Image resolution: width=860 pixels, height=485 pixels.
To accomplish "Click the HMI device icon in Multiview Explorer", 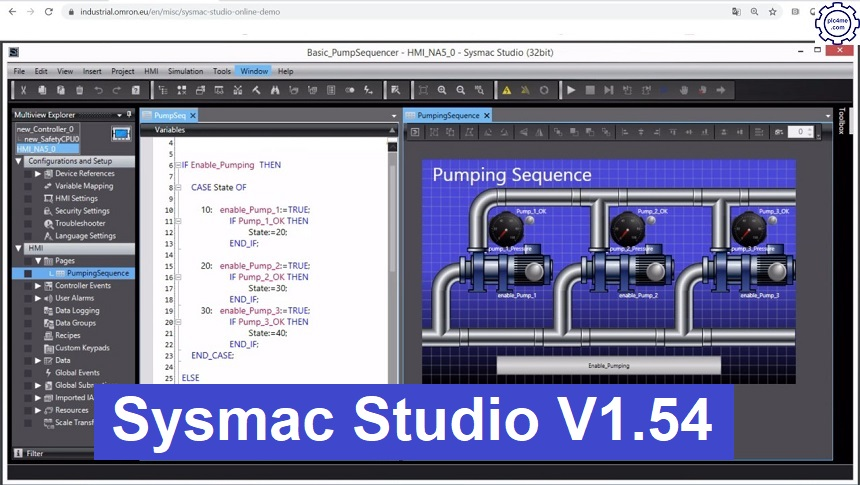I will click(x=121, y=133).
